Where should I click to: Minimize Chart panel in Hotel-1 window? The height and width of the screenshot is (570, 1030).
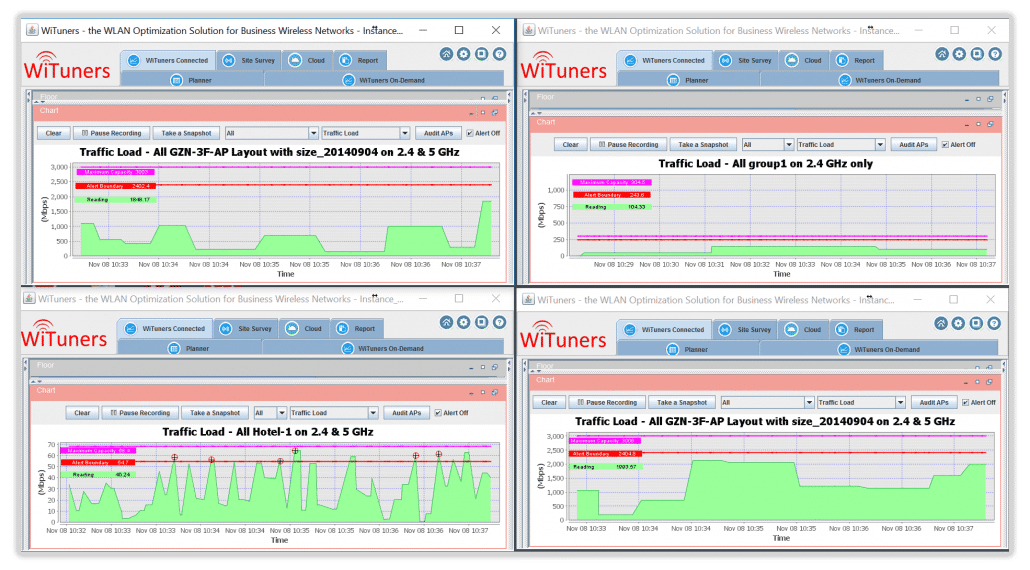[x=472, y=393]
